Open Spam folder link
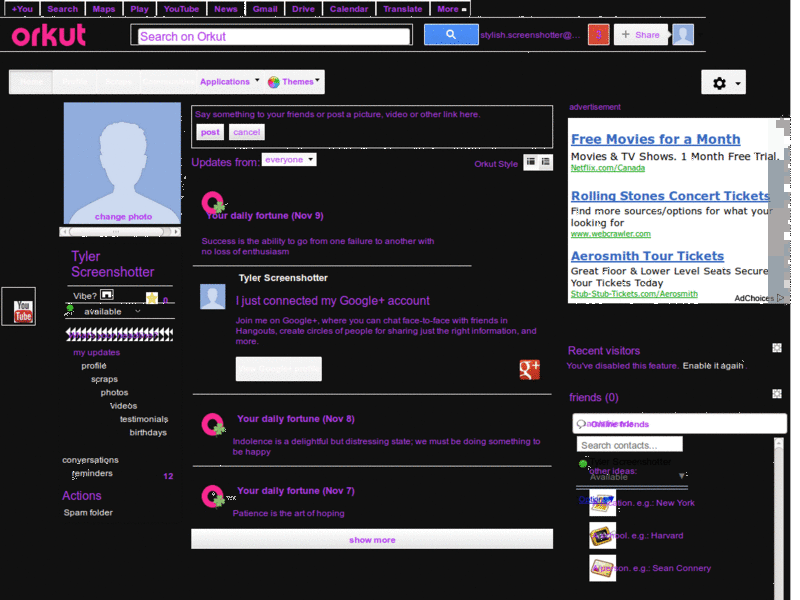Viewport: 800px width, 600px height. pos(88,512)
